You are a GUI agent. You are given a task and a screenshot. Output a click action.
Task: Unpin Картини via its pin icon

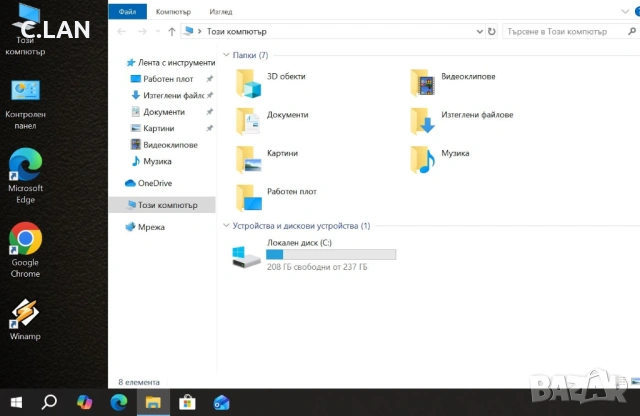(x=209, y=128)
